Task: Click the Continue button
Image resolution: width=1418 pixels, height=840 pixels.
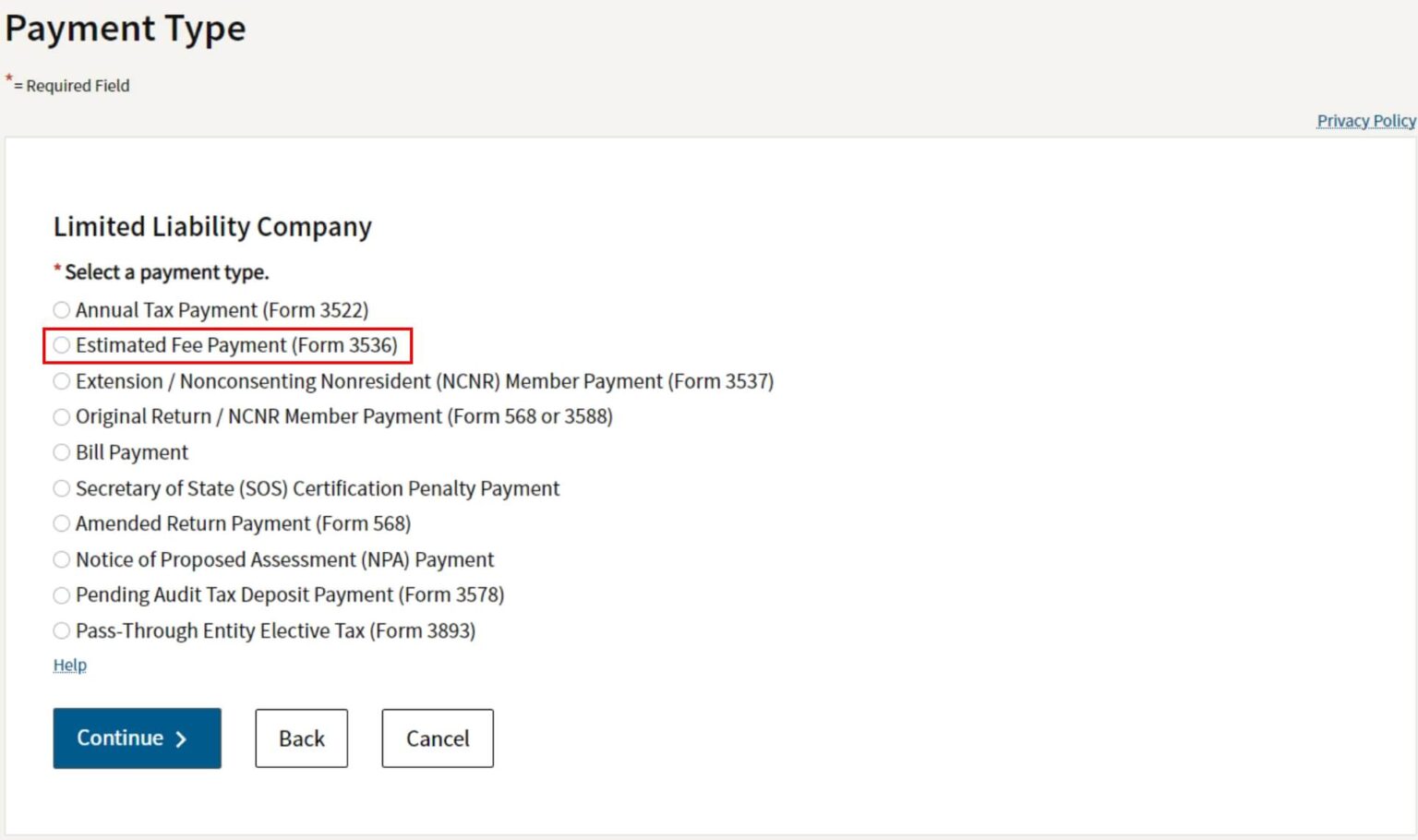Action: (137, 738)
